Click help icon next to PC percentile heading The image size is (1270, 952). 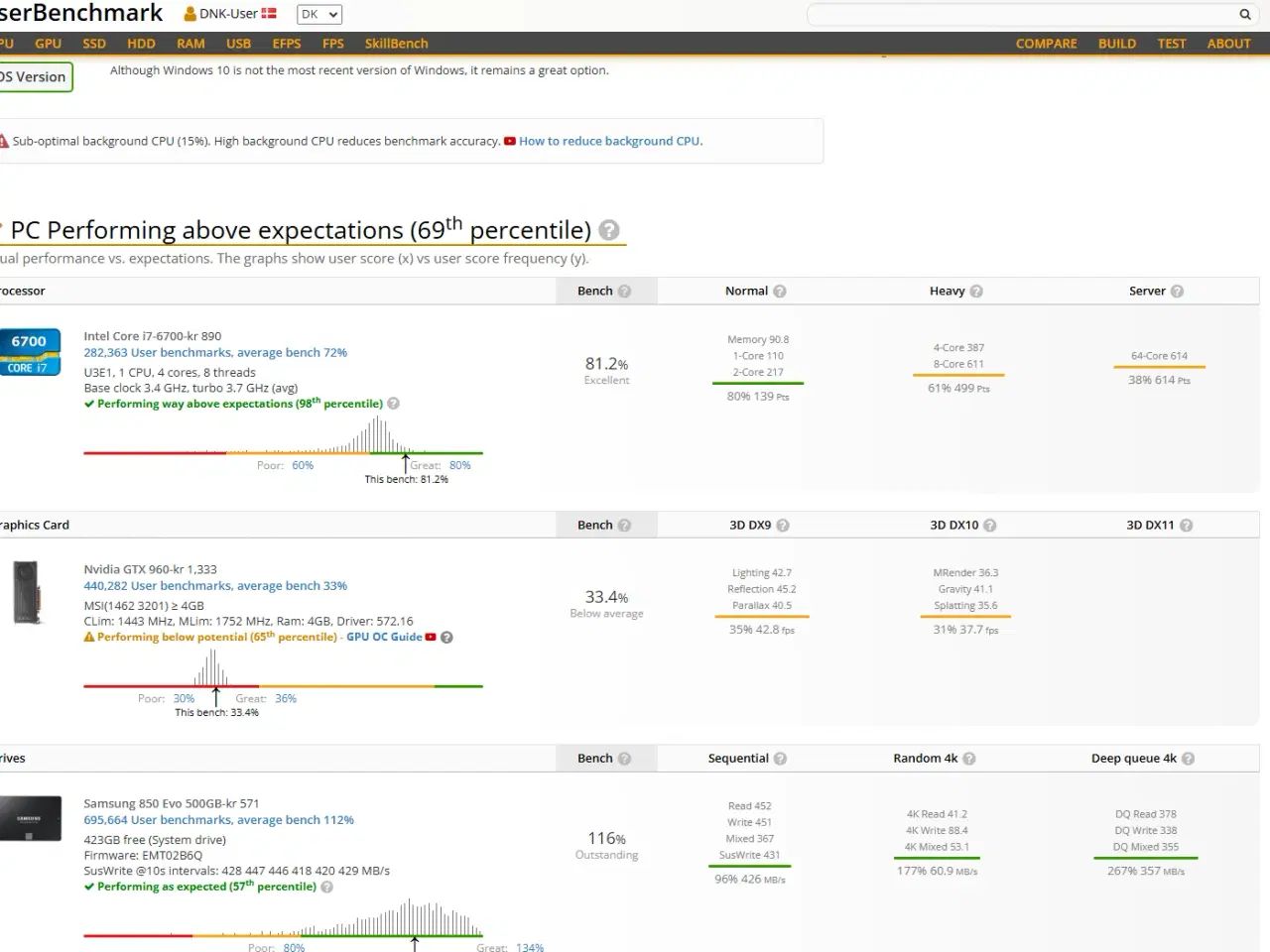click(x=609, y=230)
